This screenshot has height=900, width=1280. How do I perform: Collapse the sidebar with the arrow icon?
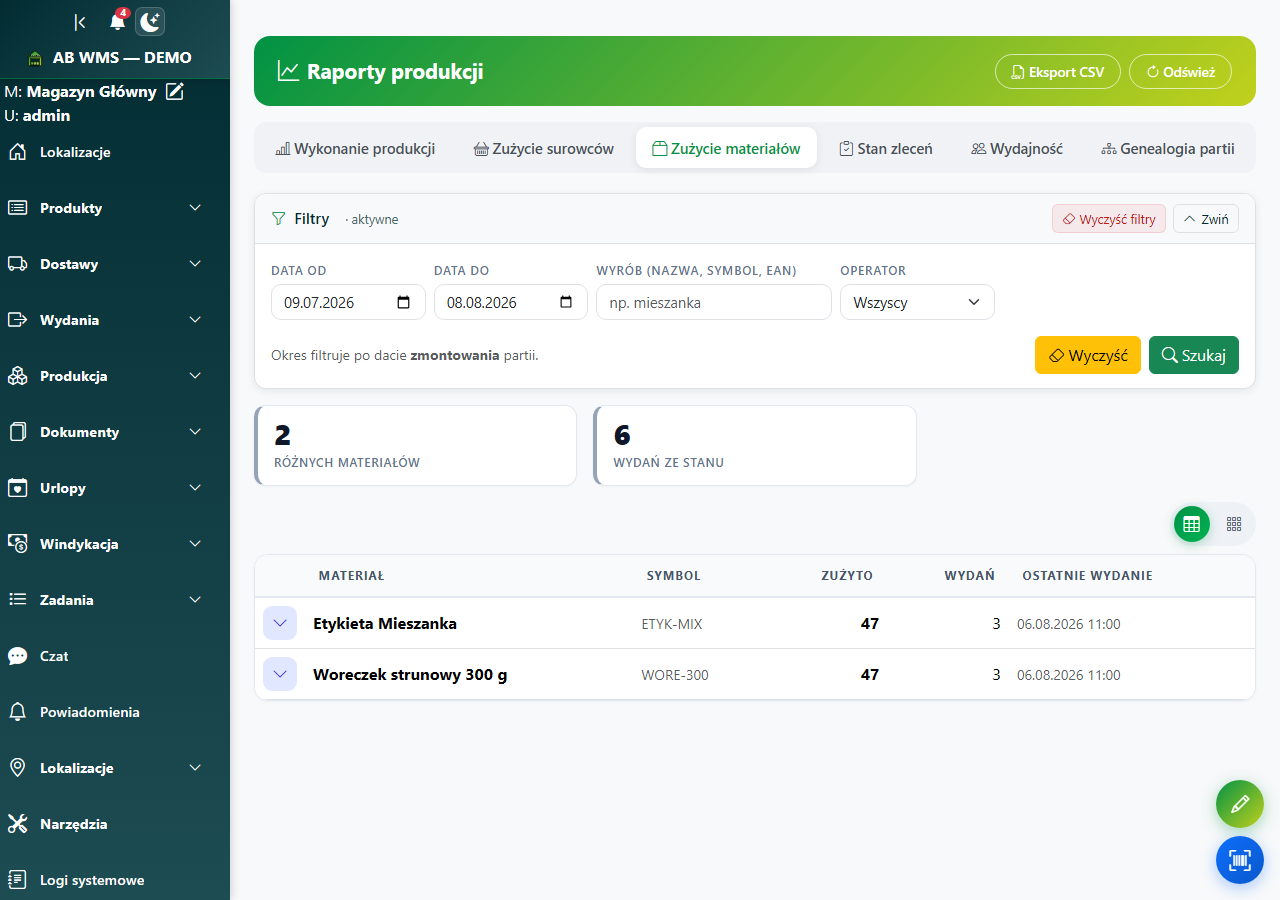click(x=80, y=22)
